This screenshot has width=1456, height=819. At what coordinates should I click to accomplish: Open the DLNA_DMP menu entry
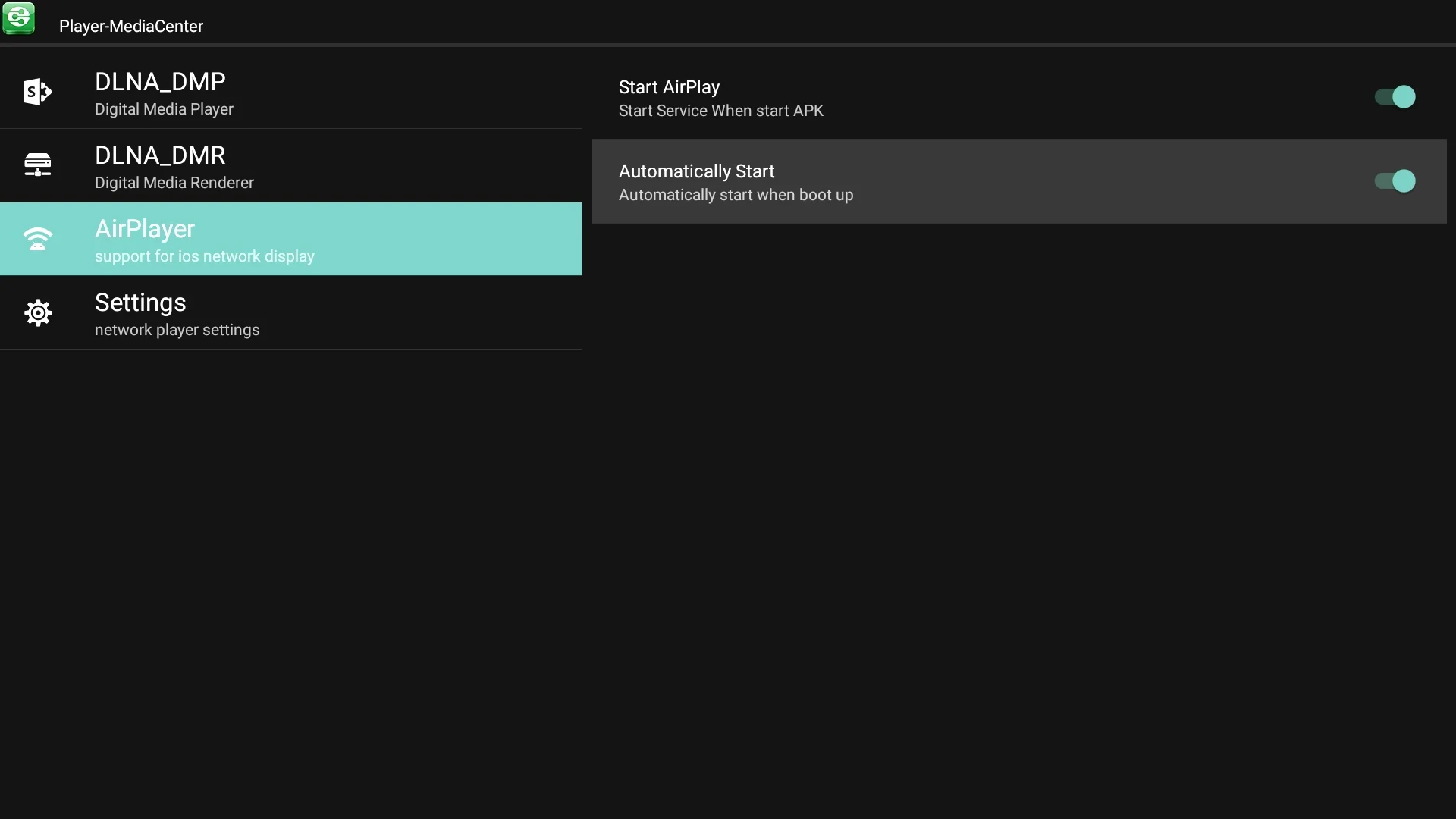[x=291, y=92]
